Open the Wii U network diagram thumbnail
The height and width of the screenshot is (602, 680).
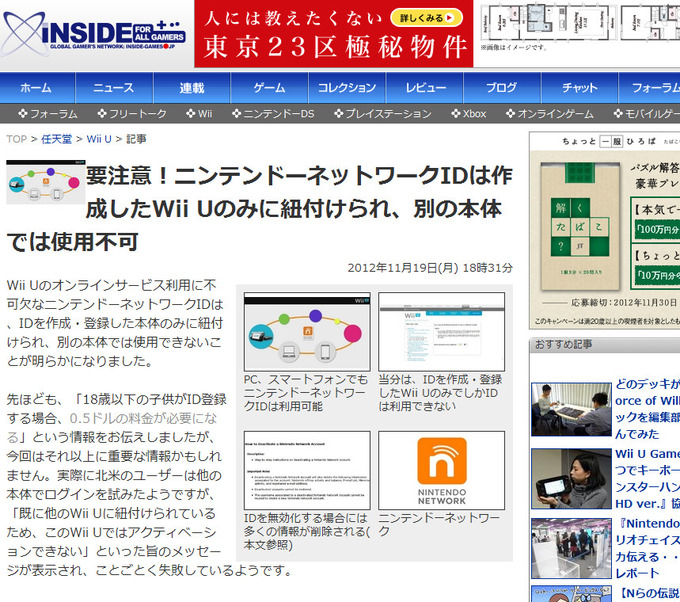point(307,332)
